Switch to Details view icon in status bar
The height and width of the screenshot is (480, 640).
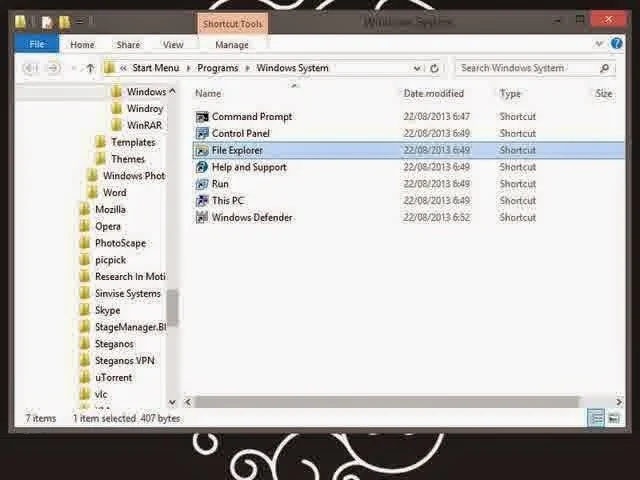[x=596, y=418]
